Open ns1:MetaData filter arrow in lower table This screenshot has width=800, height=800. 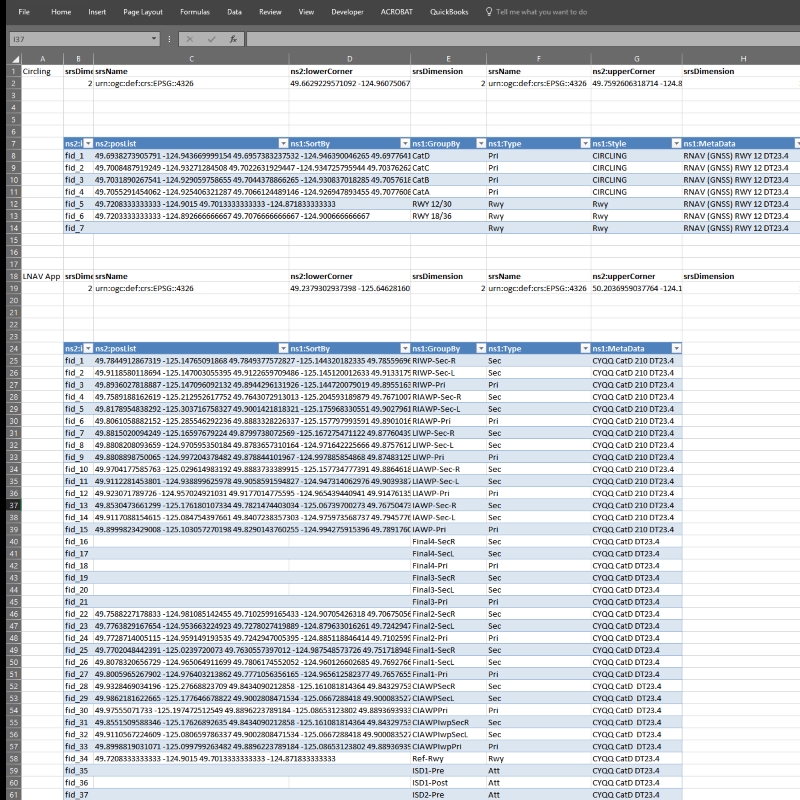tap(675, 348)
